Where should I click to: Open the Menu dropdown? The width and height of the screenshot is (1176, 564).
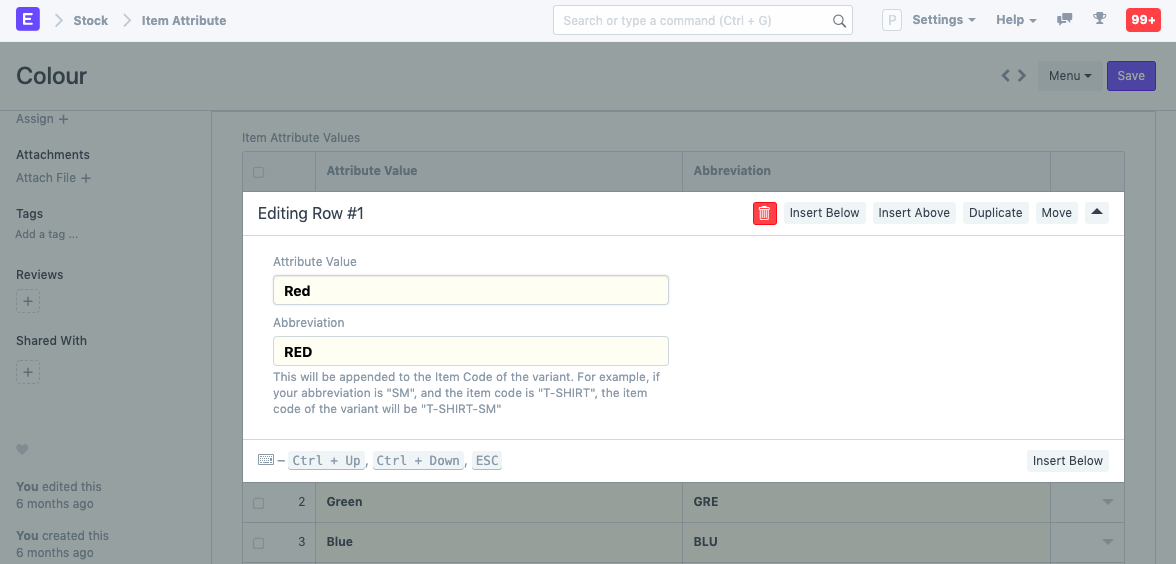click(x=1069, y=76)
